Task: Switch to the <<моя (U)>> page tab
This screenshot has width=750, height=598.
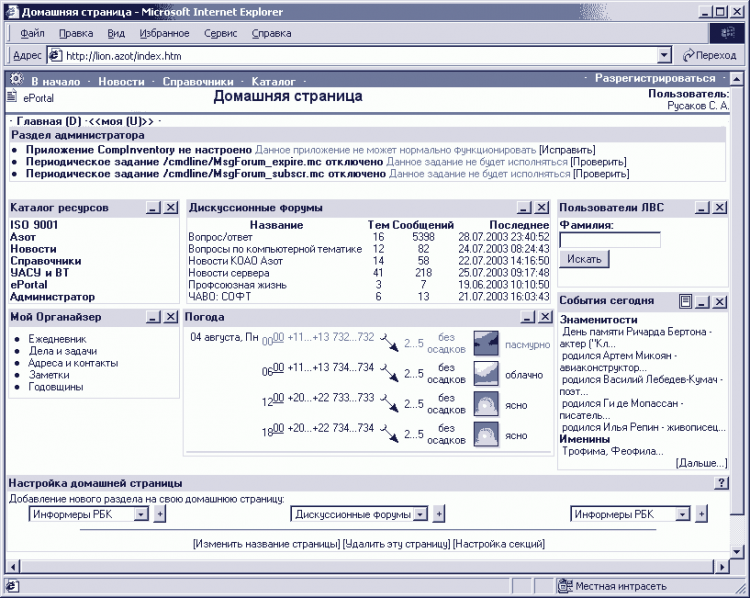Action: (121, 121)
